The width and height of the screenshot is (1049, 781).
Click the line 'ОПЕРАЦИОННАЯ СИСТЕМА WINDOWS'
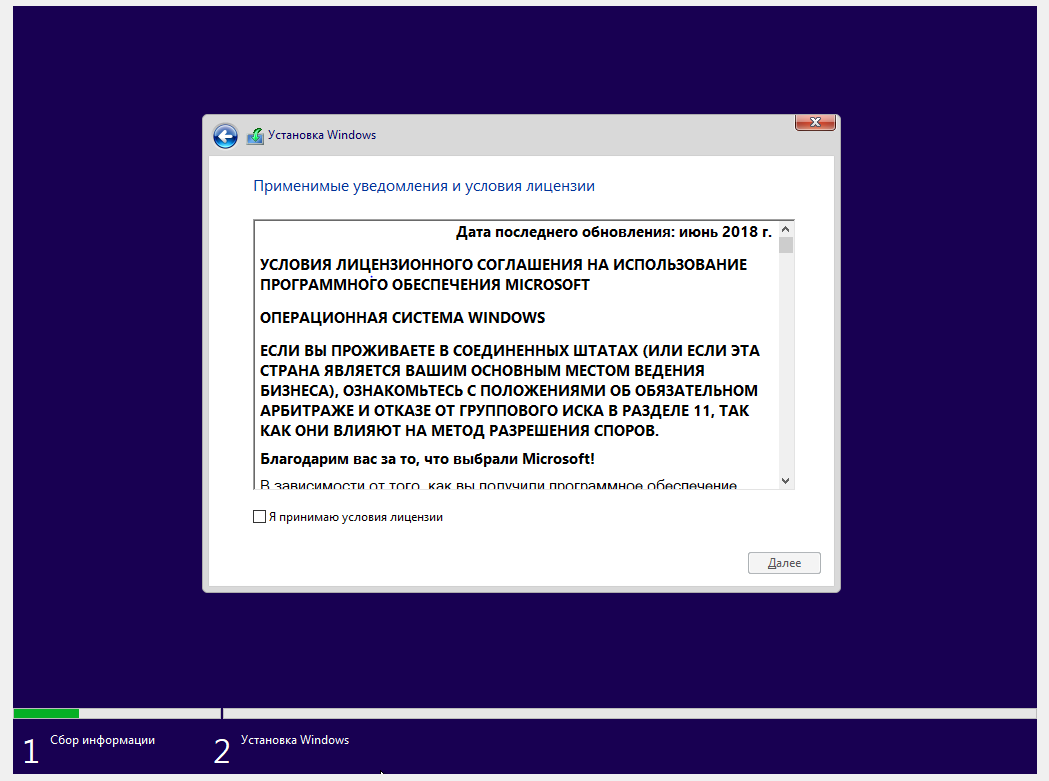tap(402, 318)
